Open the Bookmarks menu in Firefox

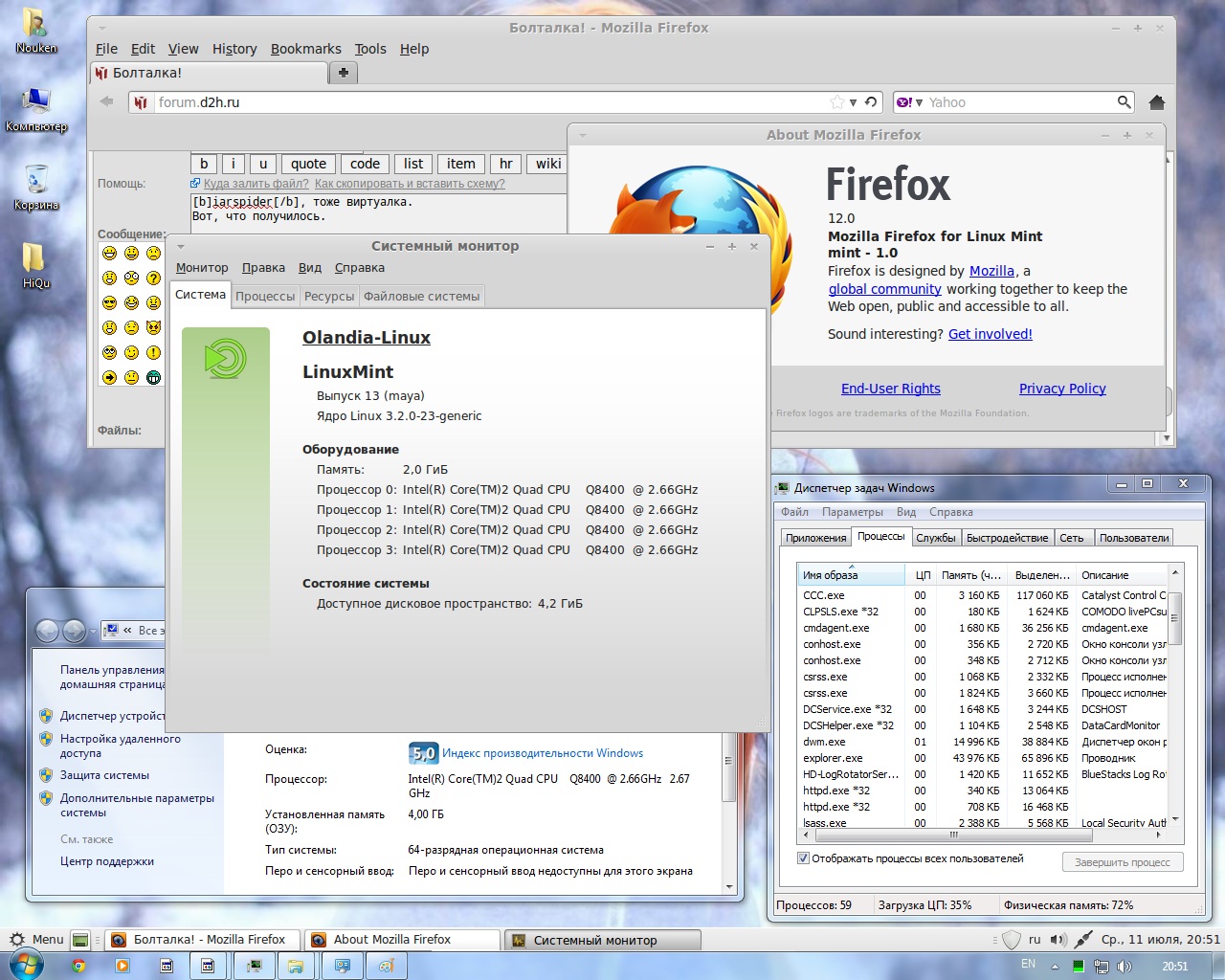305,49
